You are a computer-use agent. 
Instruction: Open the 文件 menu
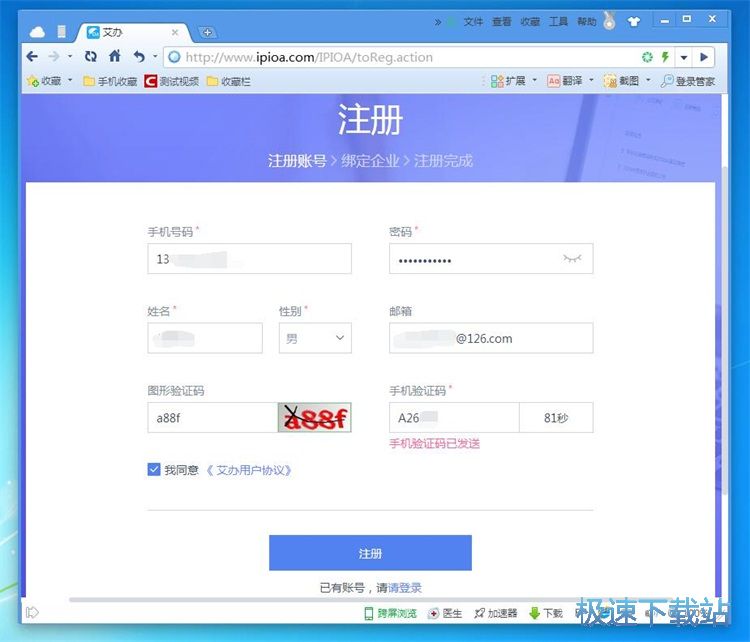click(x=473, y=22)
